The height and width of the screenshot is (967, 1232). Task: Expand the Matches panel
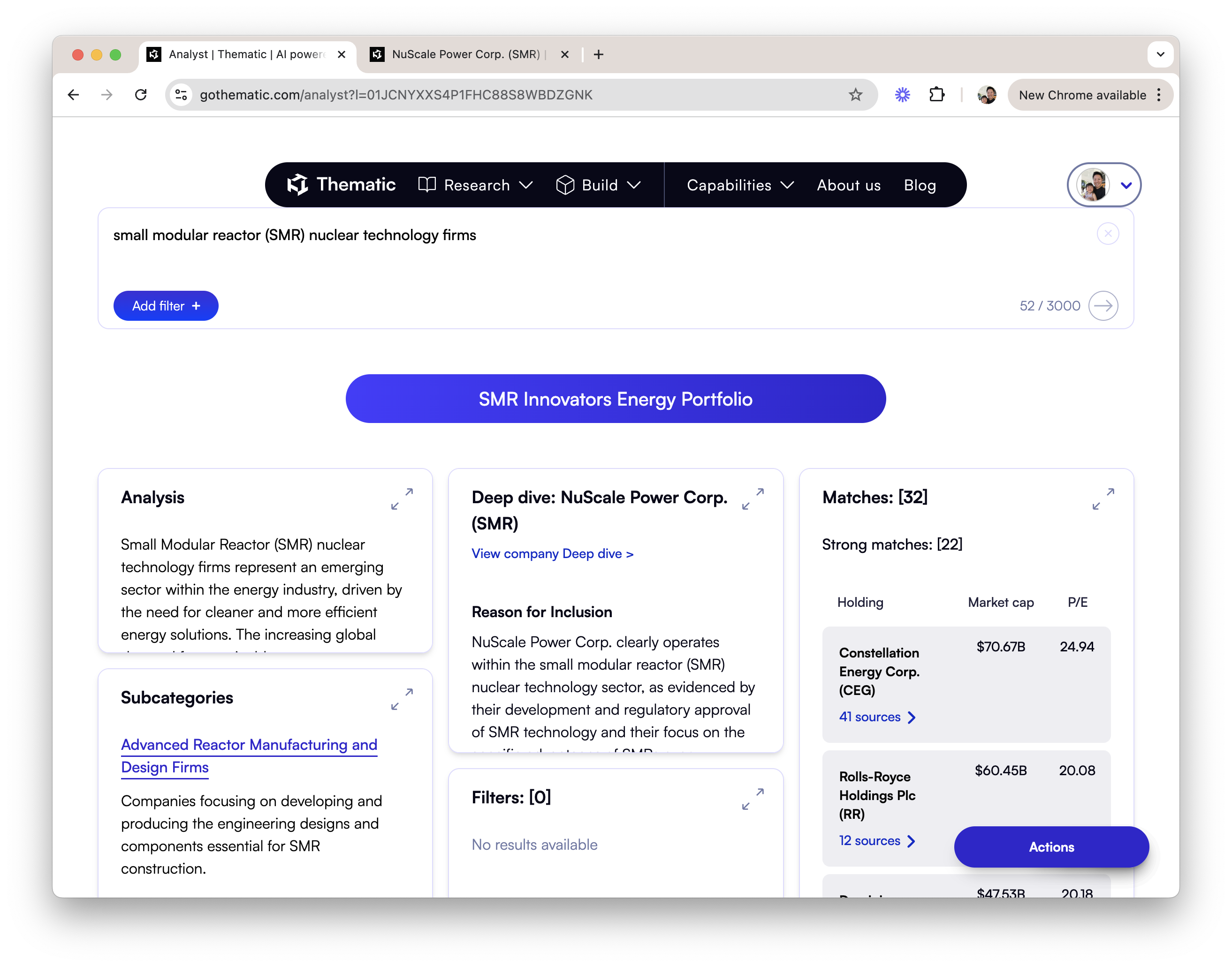(x=1103, y=499)
